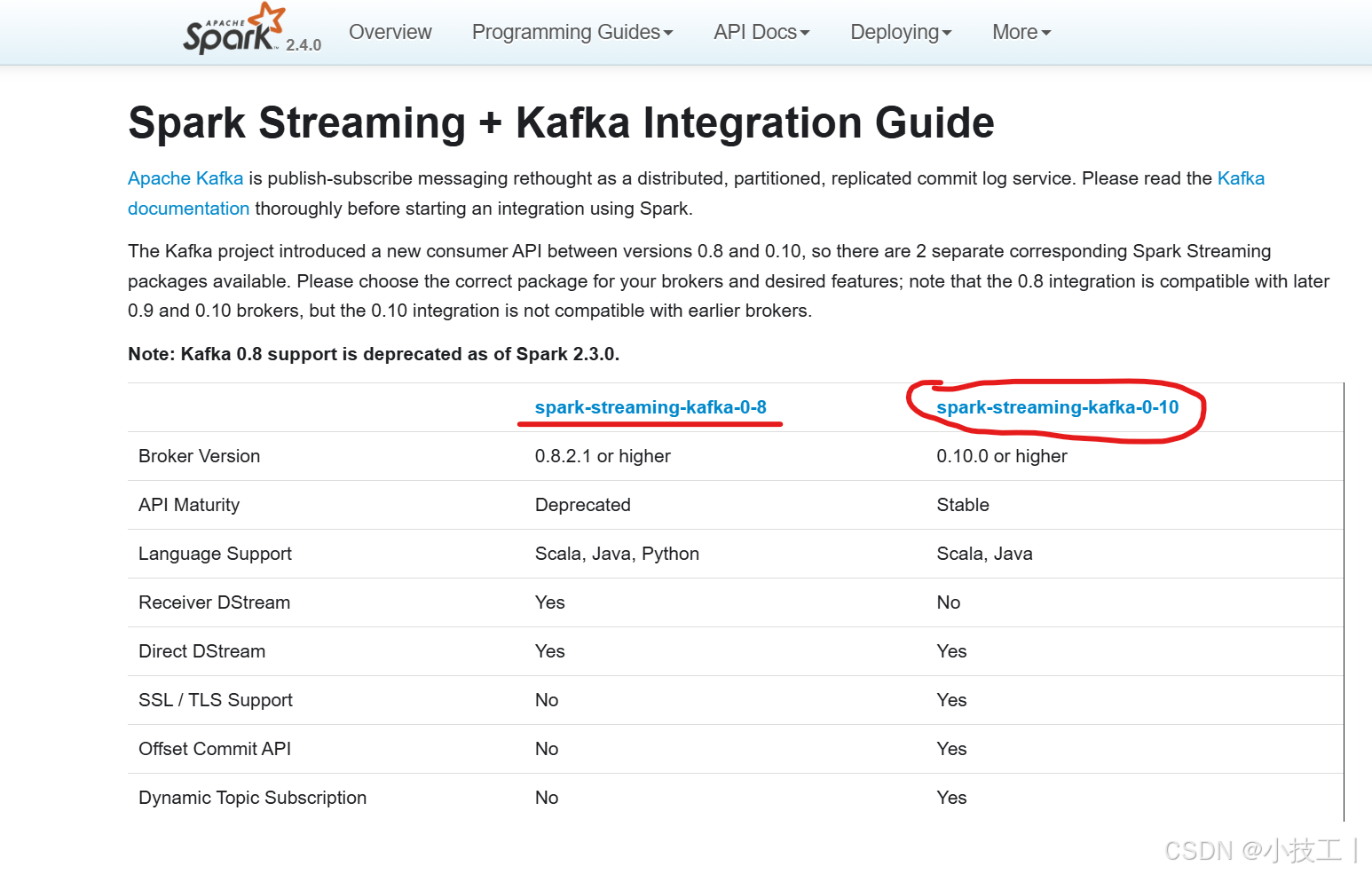Click the 'Broker Version' row label
Image resolution: width=1372 pixels, height=874 pixels.
pyautogui.click(x=200, y=456)
